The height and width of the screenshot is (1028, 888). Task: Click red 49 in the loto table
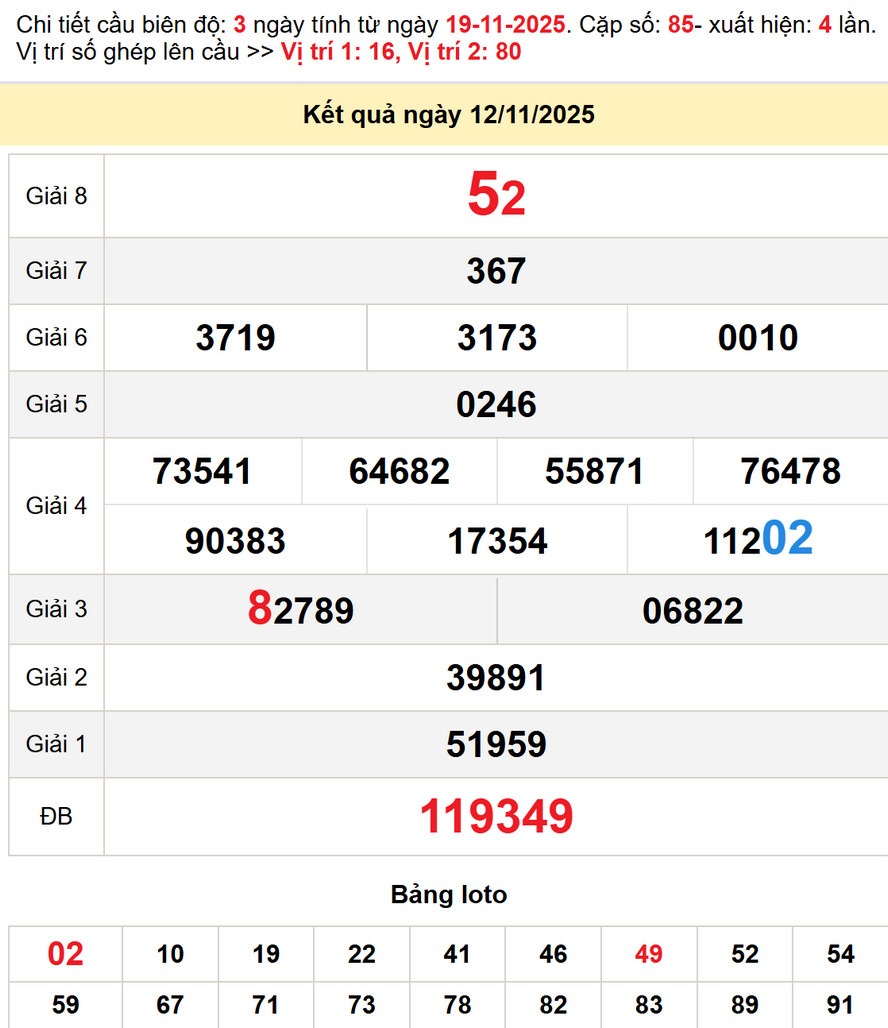[648, 954]
